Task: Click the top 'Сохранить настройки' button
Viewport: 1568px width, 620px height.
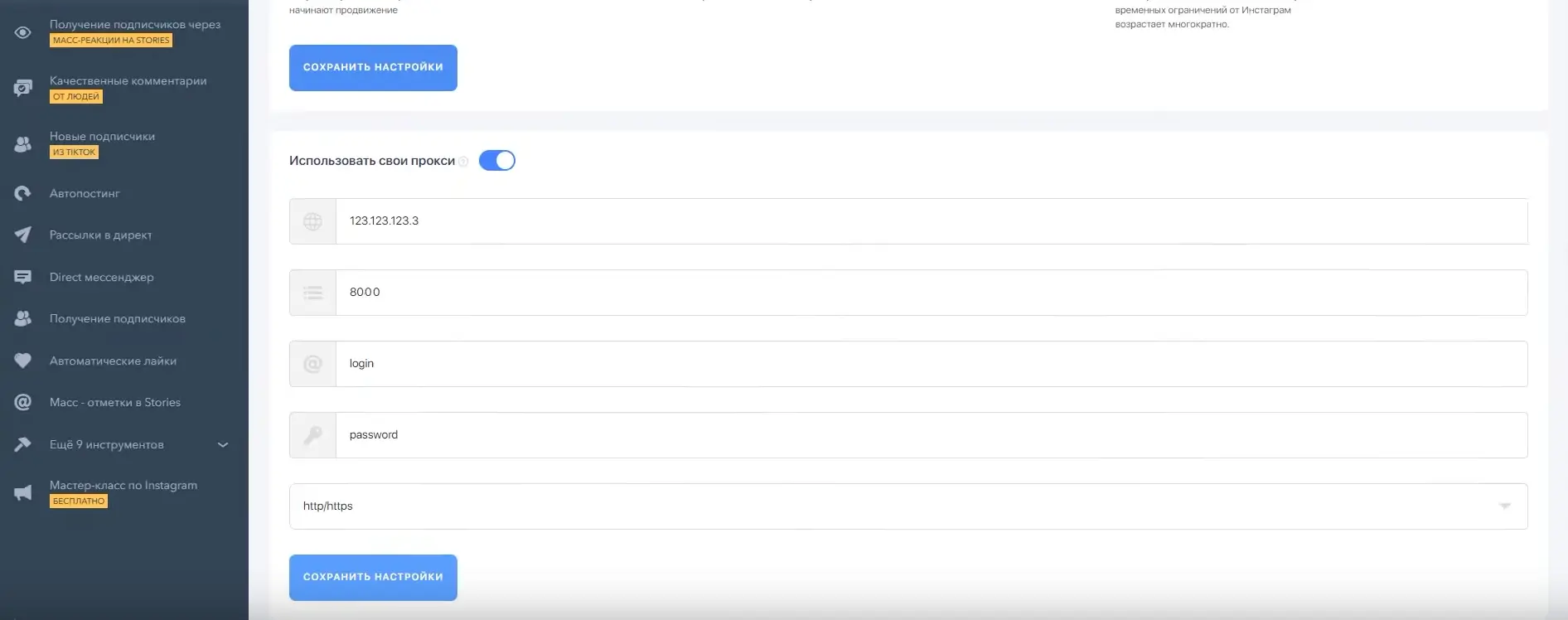Action: coord(373,68)
